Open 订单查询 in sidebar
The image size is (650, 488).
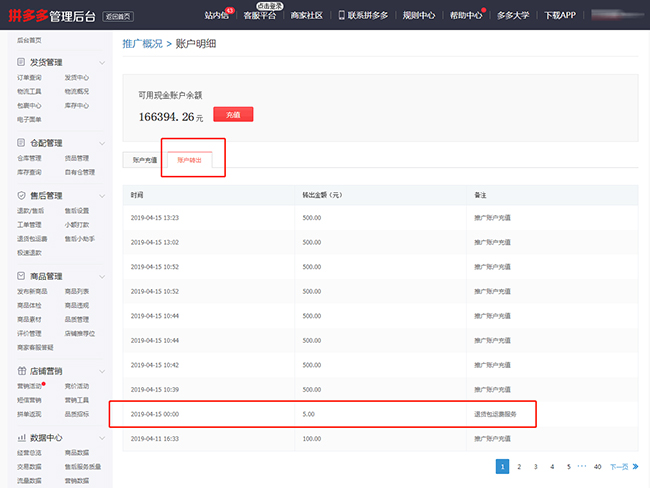point(29,78)
